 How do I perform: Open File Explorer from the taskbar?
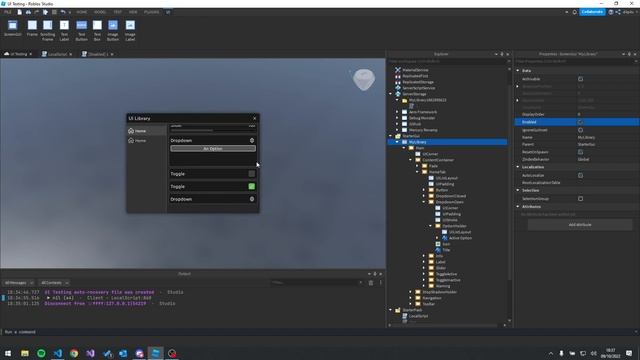(x=25, y=353)
